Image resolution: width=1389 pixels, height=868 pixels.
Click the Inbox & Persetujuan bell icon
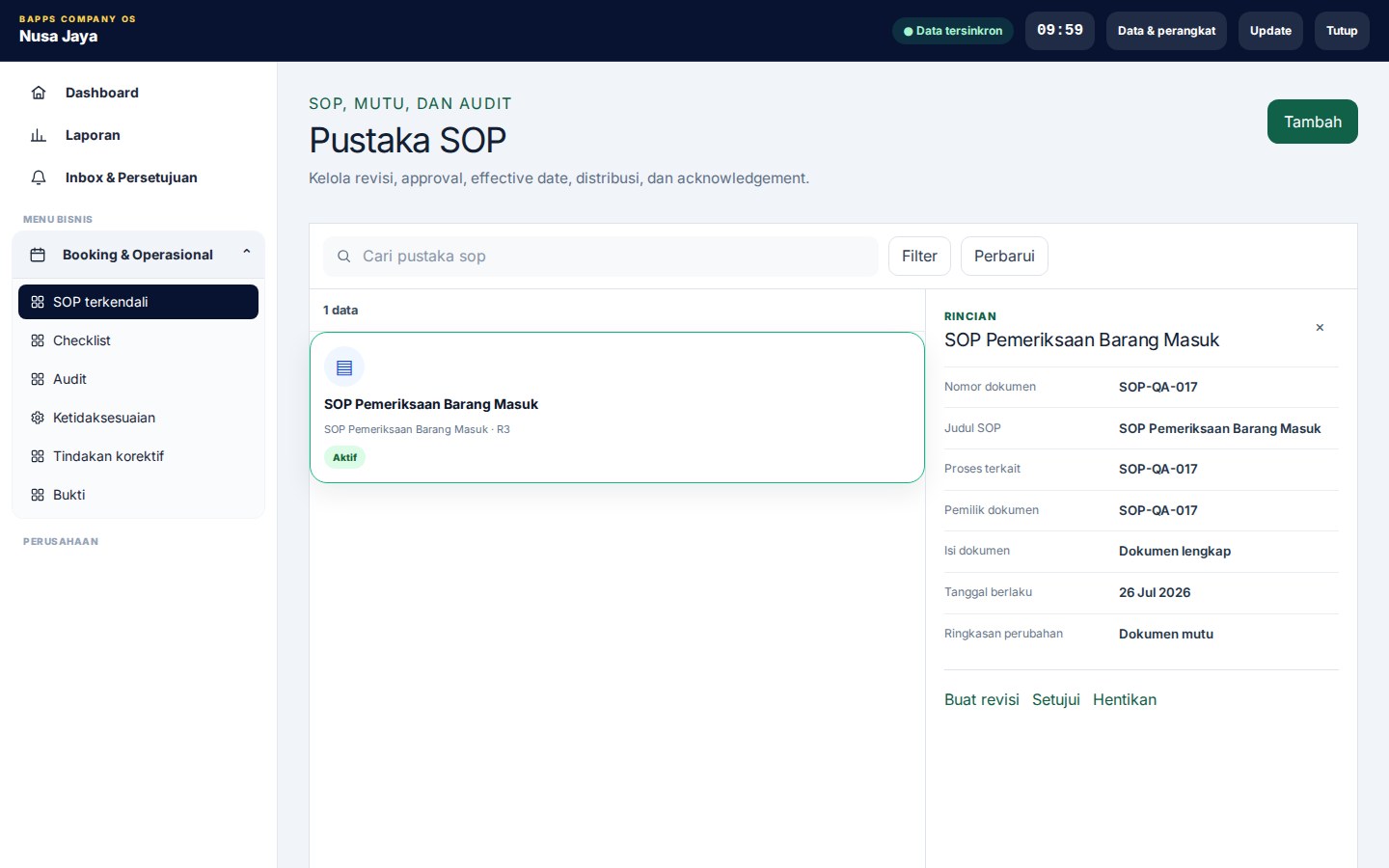tap(39, 177)
